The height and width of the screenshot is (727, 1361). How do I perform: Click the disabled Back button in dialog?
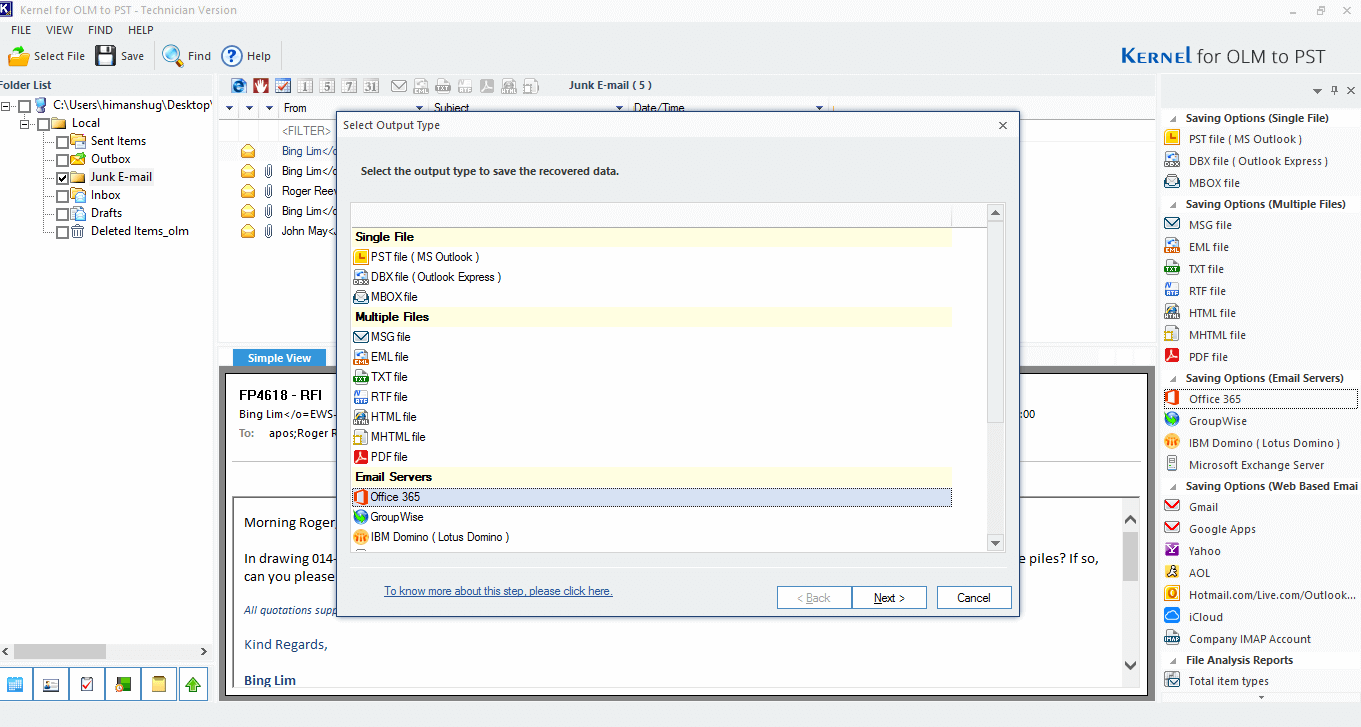[x=814, y=598]
